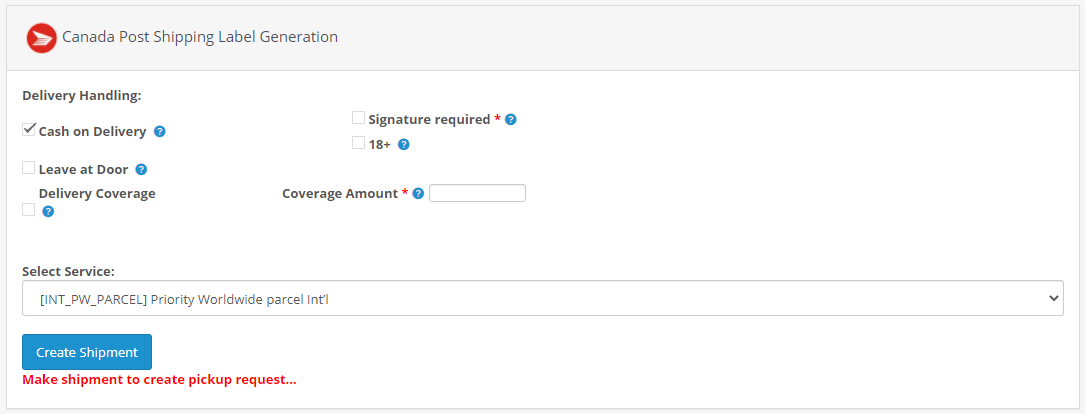Focus the Coverage Amount input field
This screenshot has width=1085, height=414.
click(x=477, y=193)
